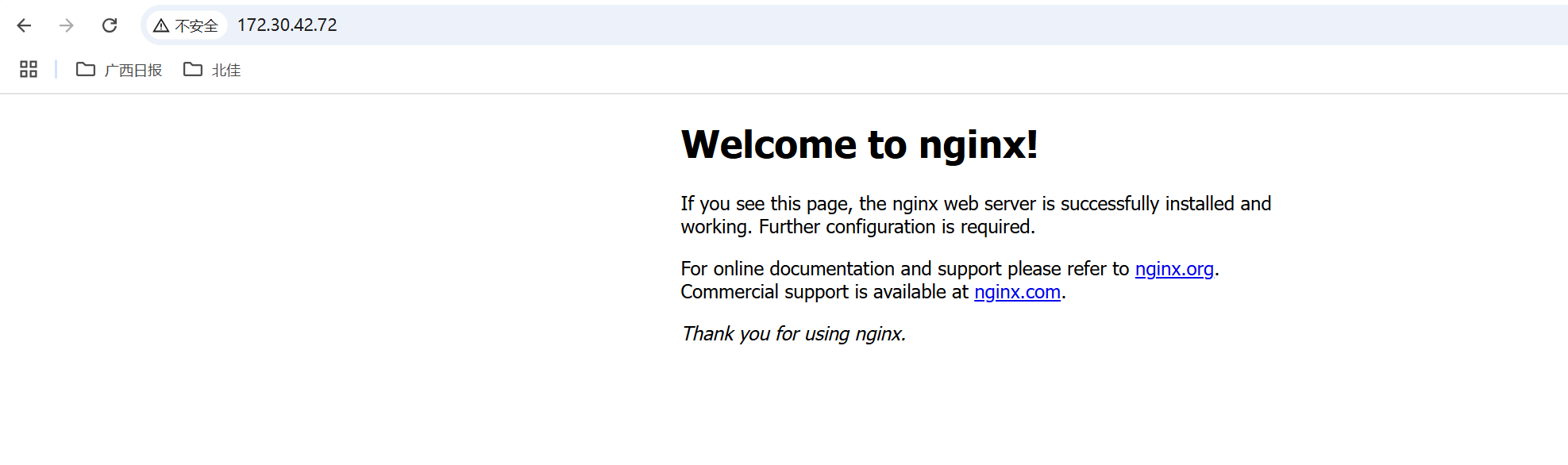Follow the nginx.com commercial support link
The width and height of the screenshot is (1568, 465).
click(1017, 292)
